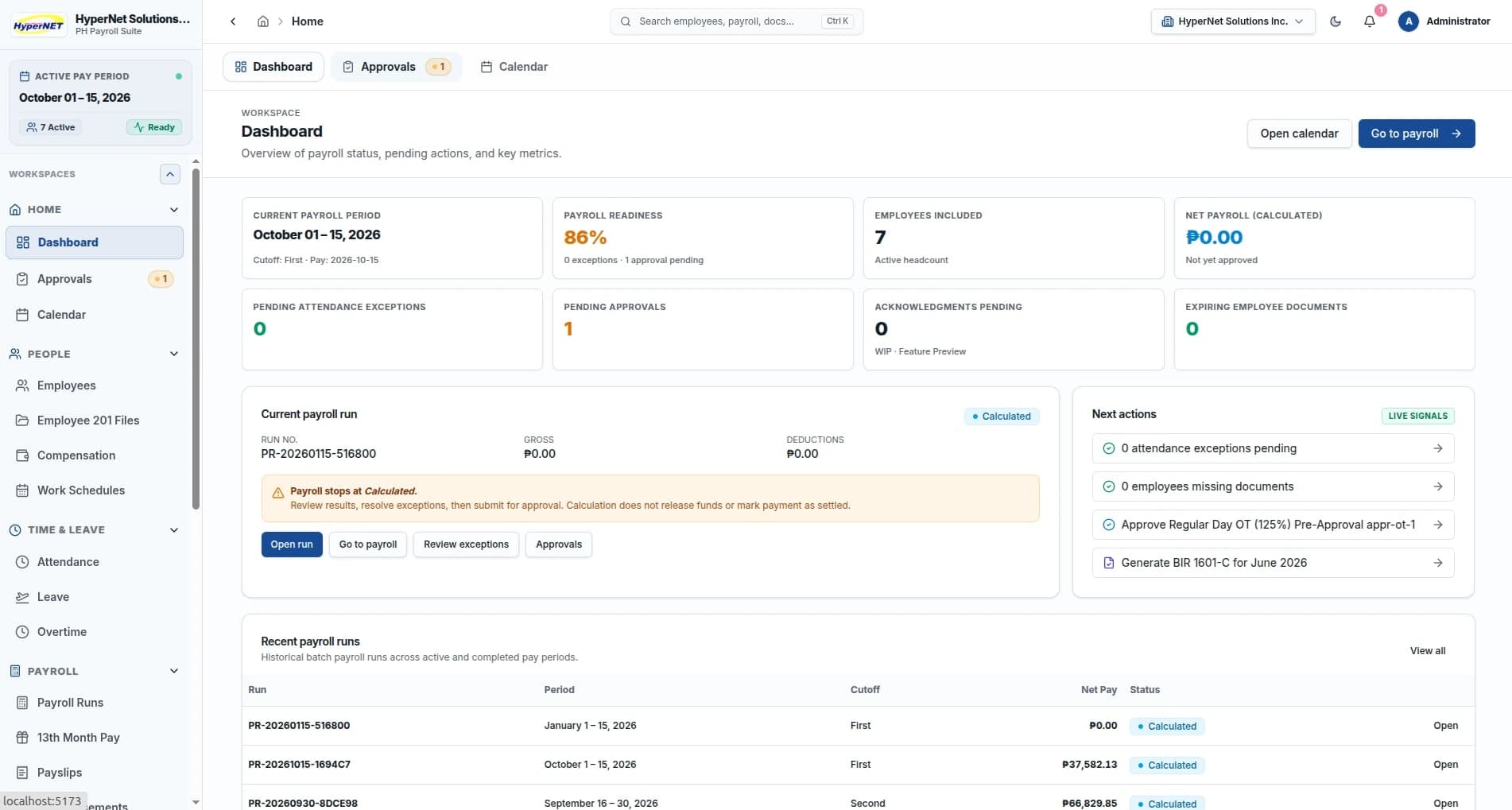Screen dimensions: 1512x810
Task: Select the Dashboard tab
Action: tap(273, 67)
